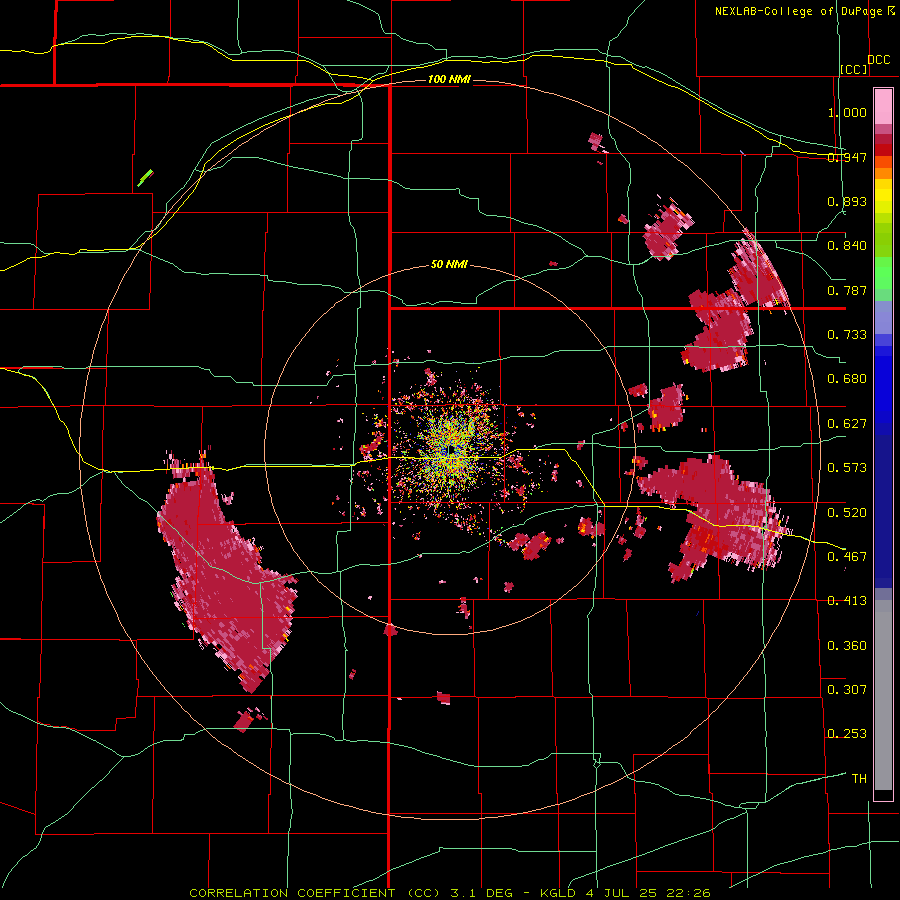Select the 0.733 scale value
Screen dimensions: 900x900
[x=847, y=335]
